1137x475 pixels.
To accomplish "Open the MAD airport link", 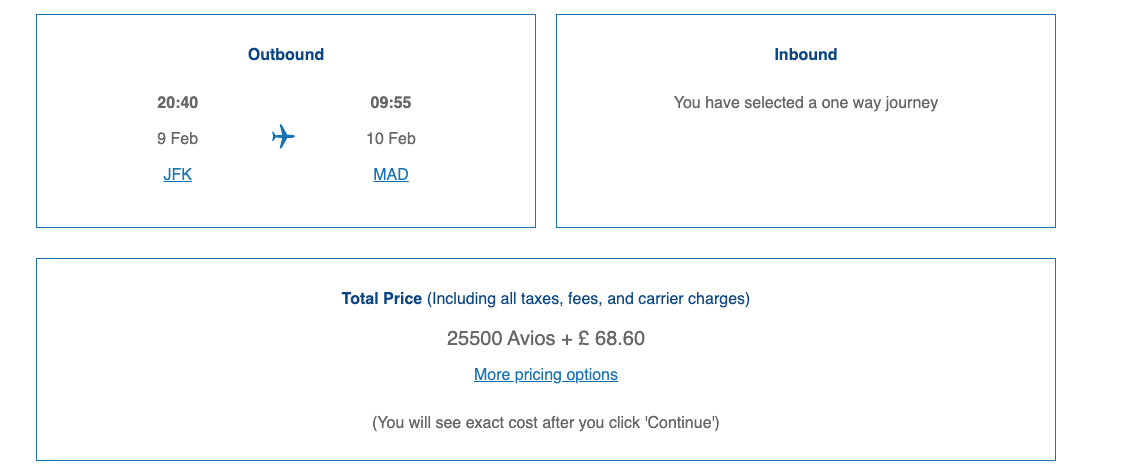I will coord(391,174).
